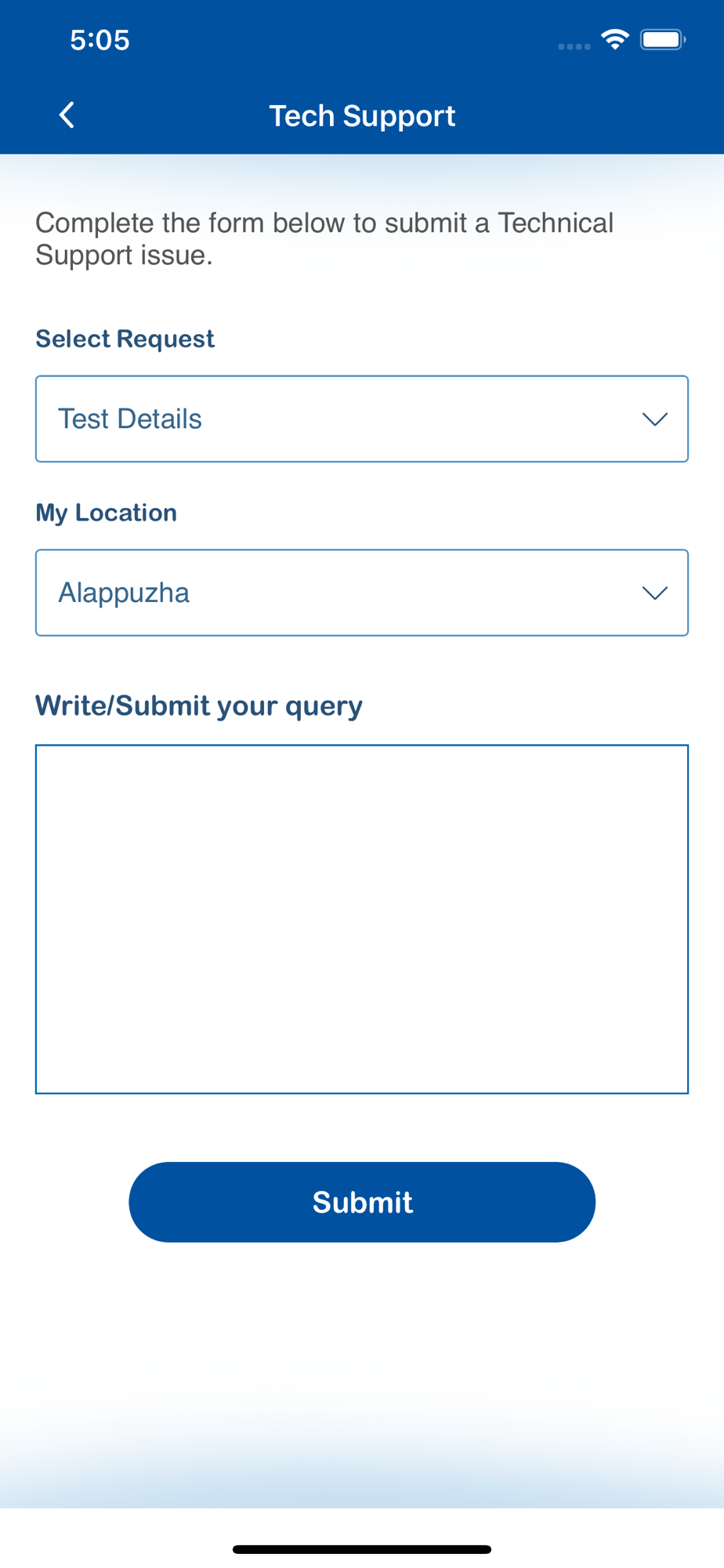Focus the query text area
The height and width of the screenshot is (1568, 724).
362,919
